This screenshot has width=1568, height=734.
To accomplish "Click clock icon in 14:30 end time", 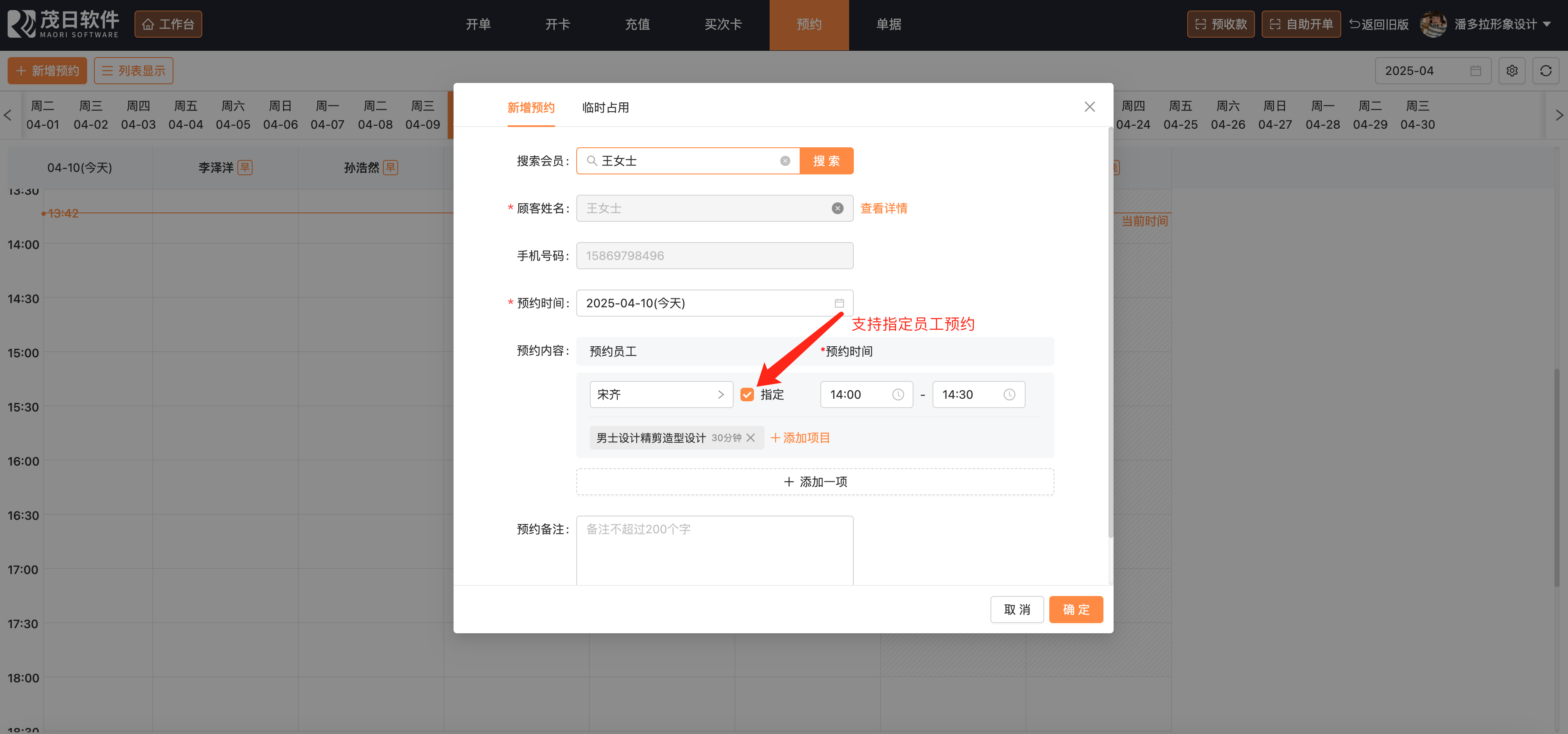I will [x=1009, y=395].
